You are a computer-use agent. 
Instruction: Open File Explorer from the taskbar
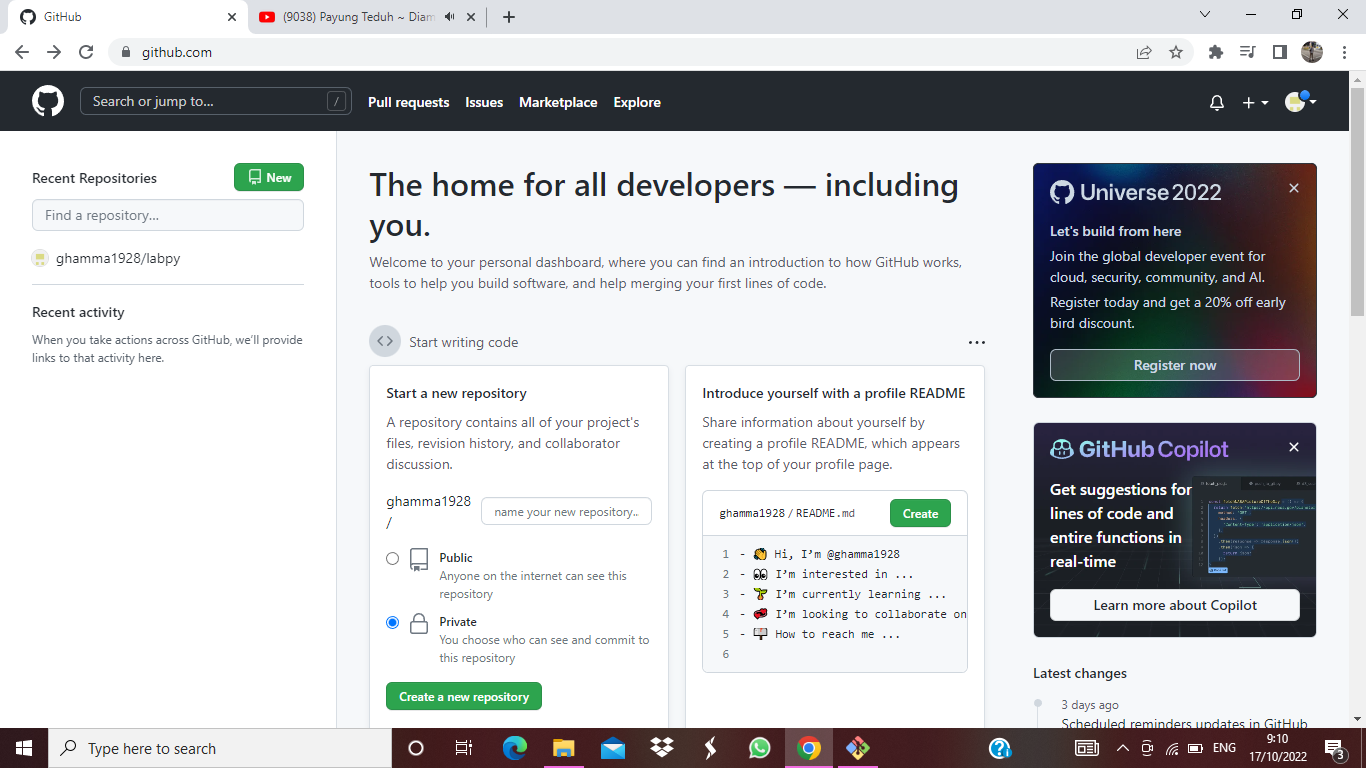(x=564, y=748)
